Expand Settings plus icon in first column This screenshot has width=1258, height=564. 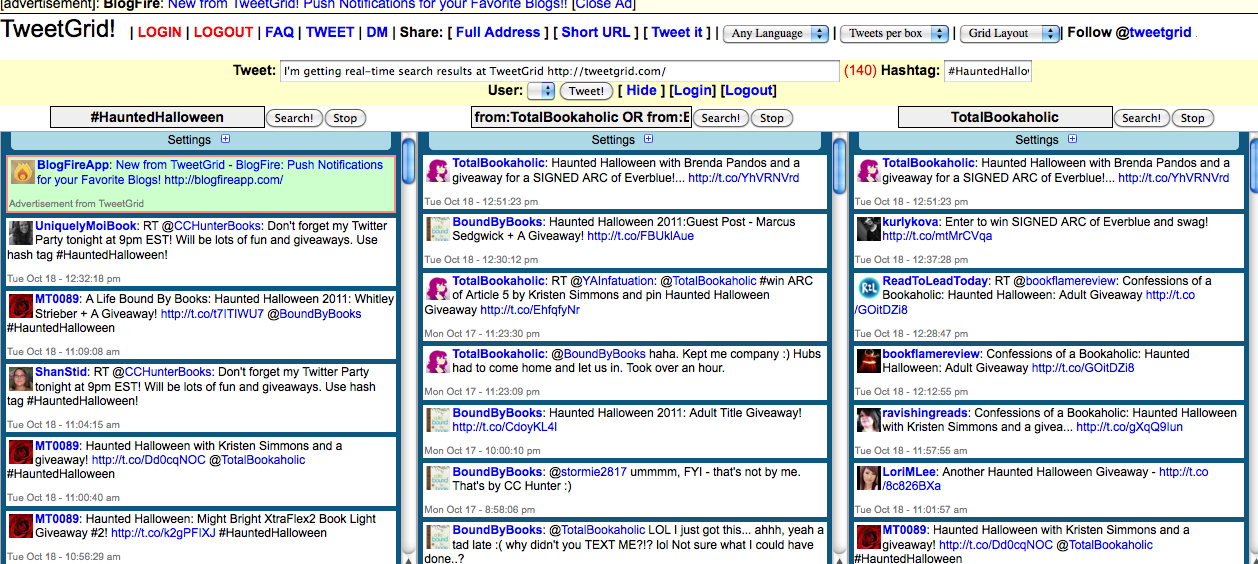[x=225, y=140]
